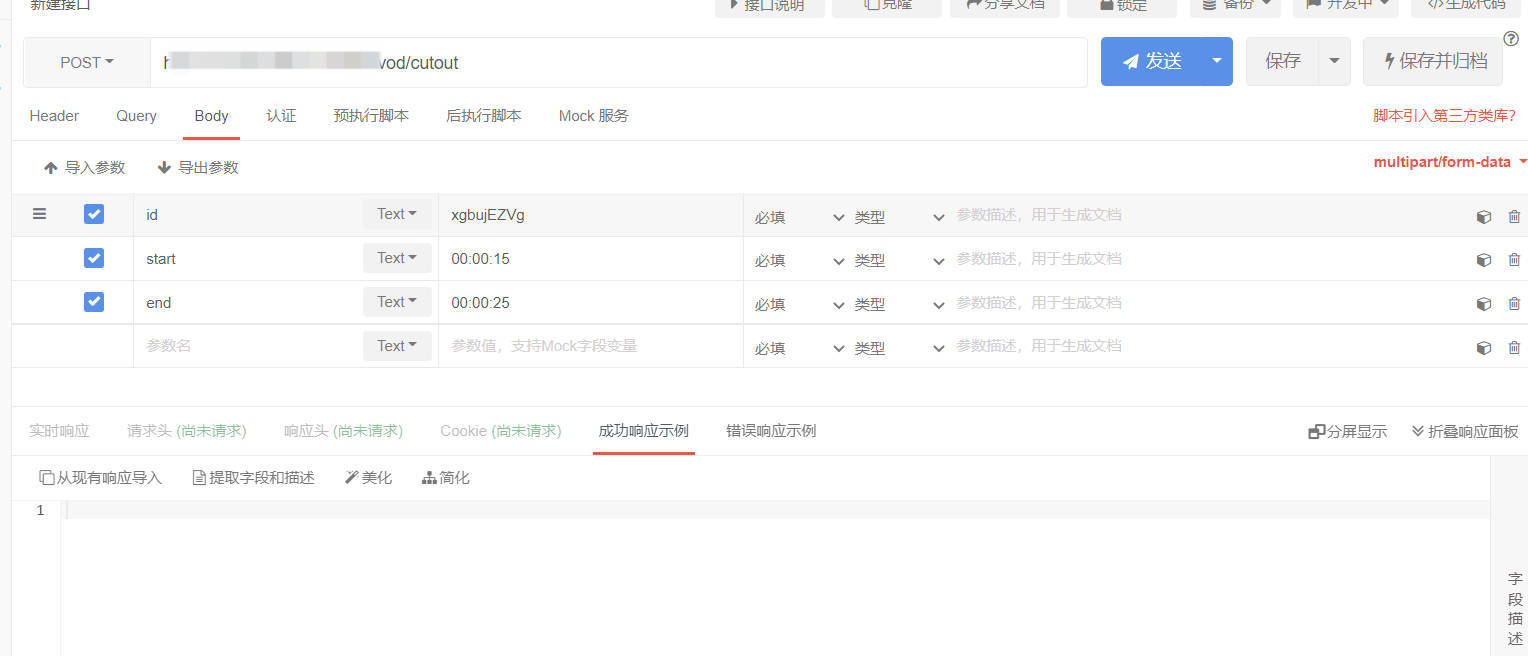The image size is (1528, 656).
Task: Open the 类型 dropdown in the id row
Action: 899,217
